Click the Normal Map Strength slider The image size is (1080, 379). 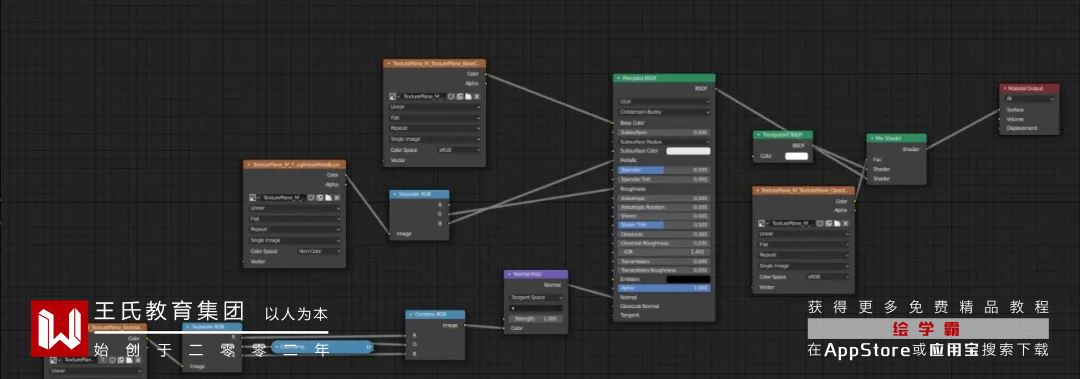tap(536, 318)
